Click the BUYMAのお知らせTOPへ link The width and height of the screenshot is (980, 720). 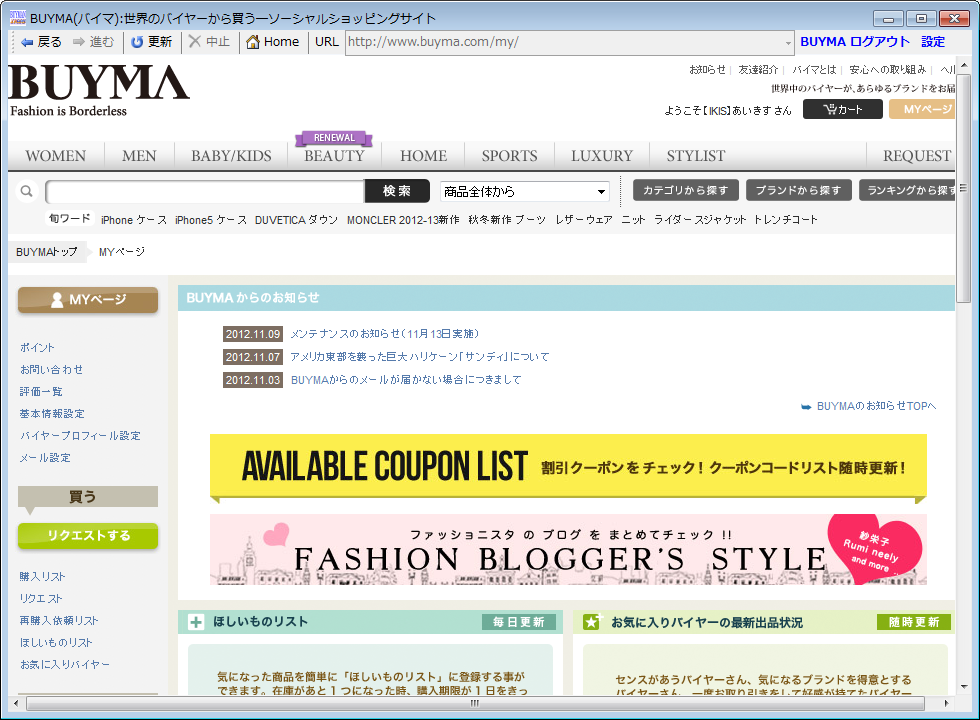(x=876, y=406)
